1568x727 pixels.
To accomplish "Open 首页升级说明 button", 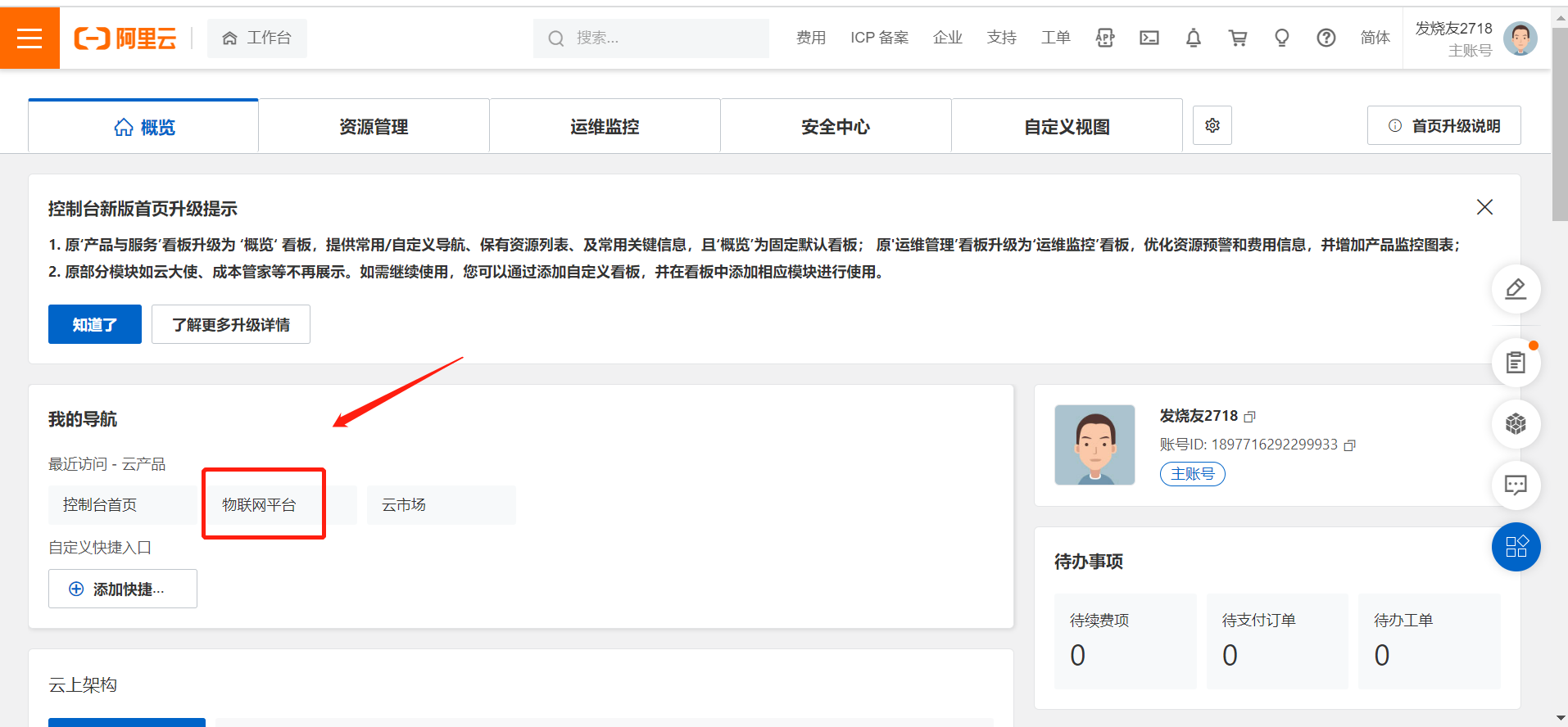I will (1444, 125).
